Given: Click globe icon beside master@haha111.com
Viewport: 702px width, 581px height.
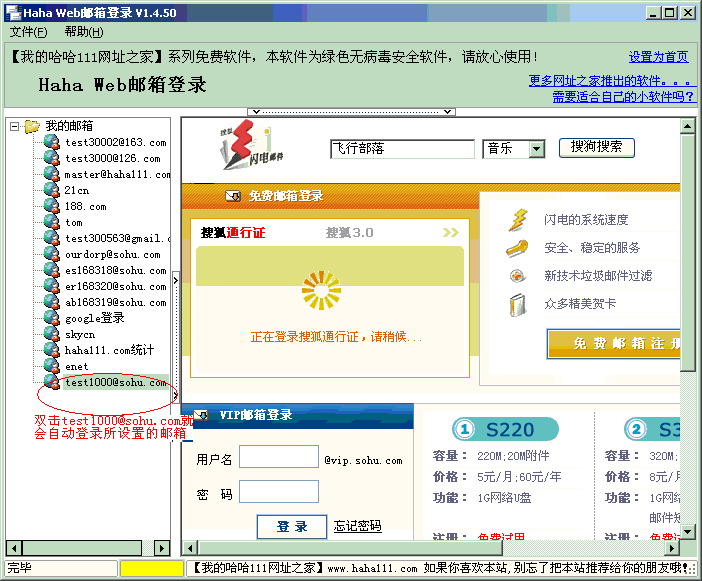Looking at the screenshot, I should 52,174.
